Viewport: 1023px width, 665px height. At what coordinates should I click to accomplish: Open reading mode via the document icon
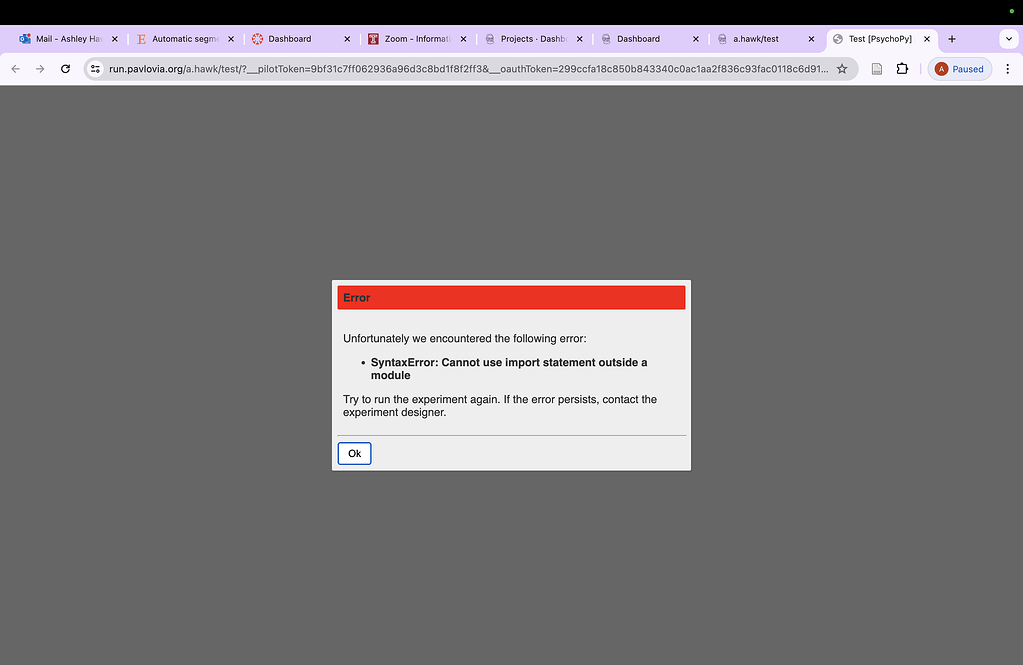(874, 68)
